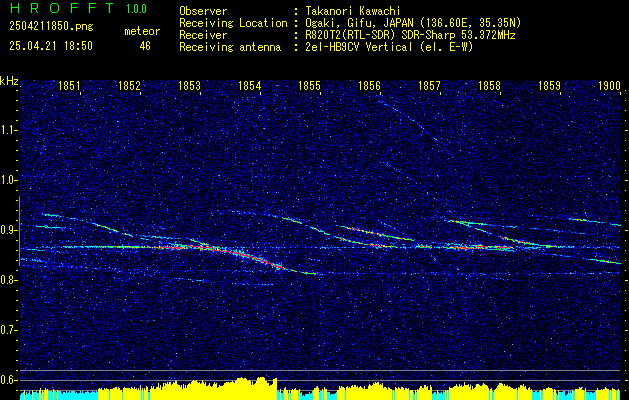Click the filename 2504211850.png

(51, 27)
